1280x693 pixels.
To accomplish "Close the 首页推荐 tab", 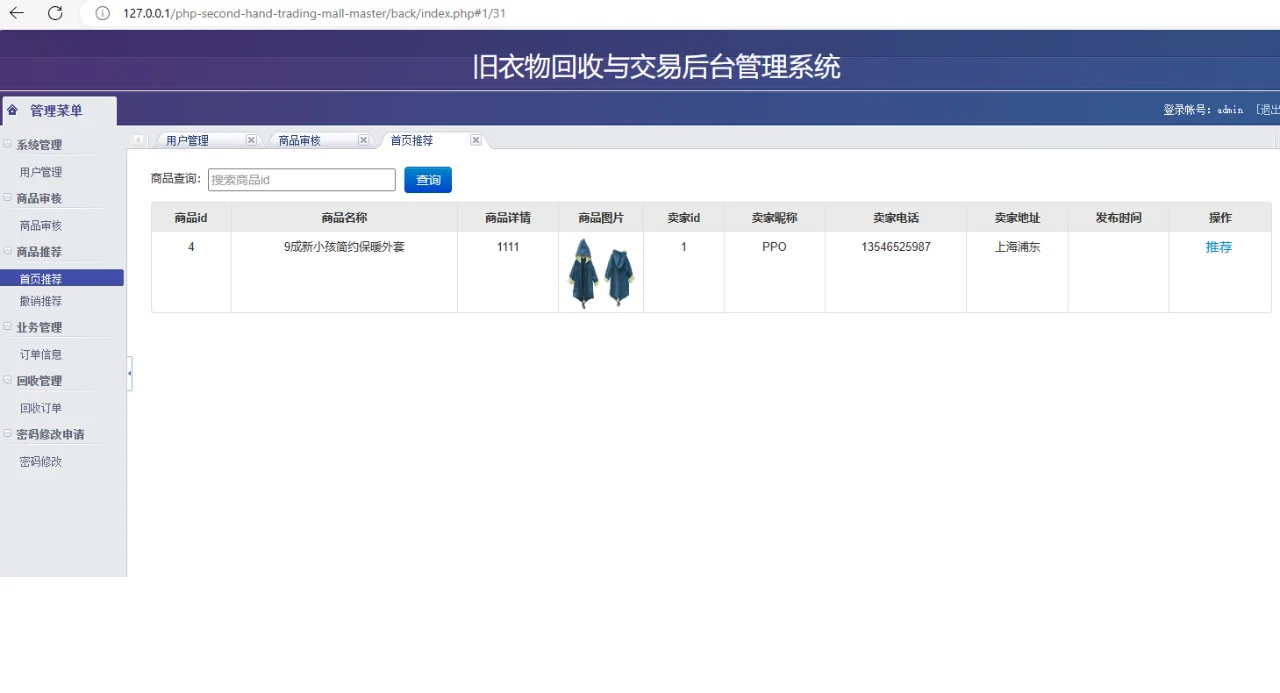I will (x=475, y=140).
